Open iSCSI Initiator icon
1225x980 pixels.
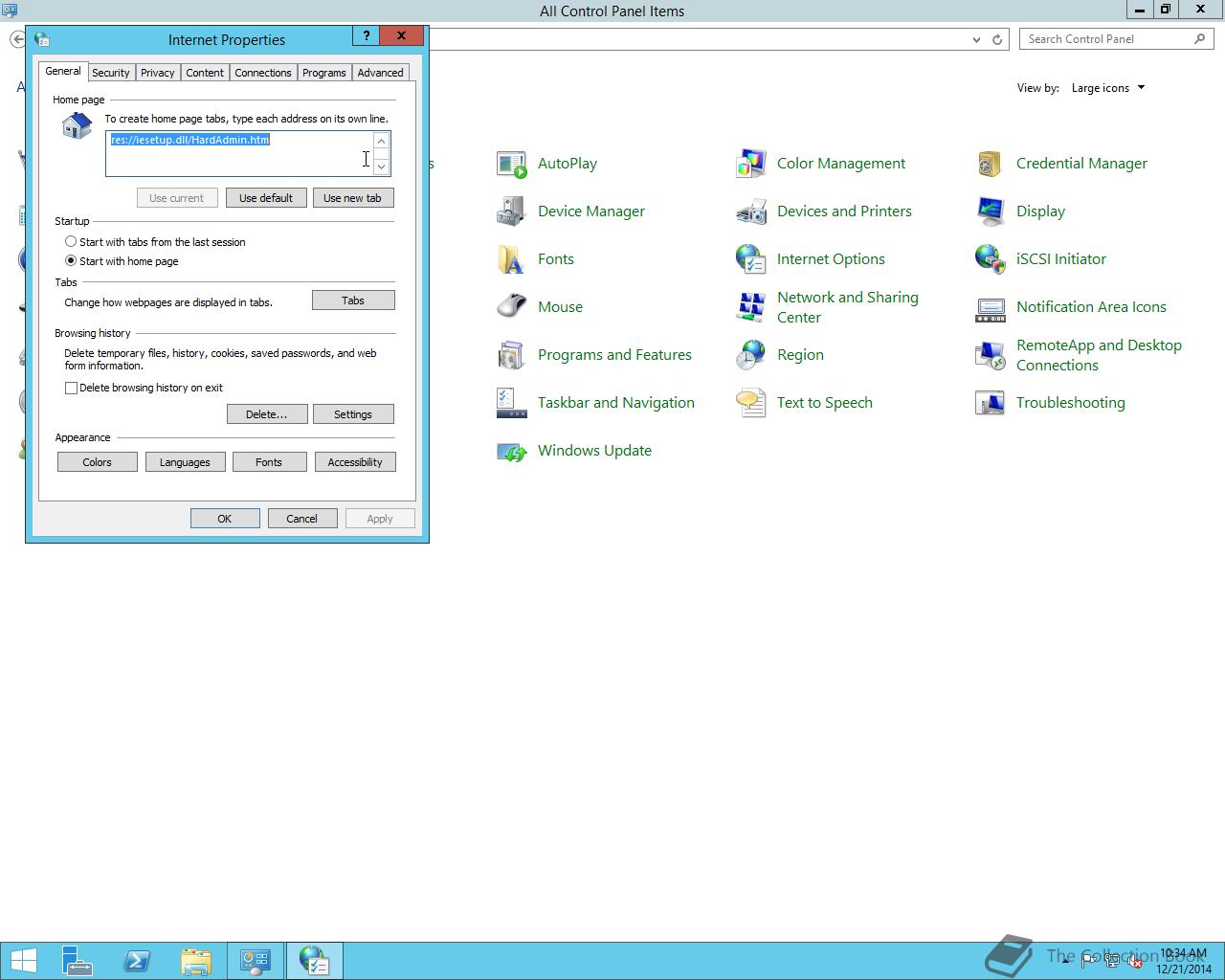pos(991,259)
